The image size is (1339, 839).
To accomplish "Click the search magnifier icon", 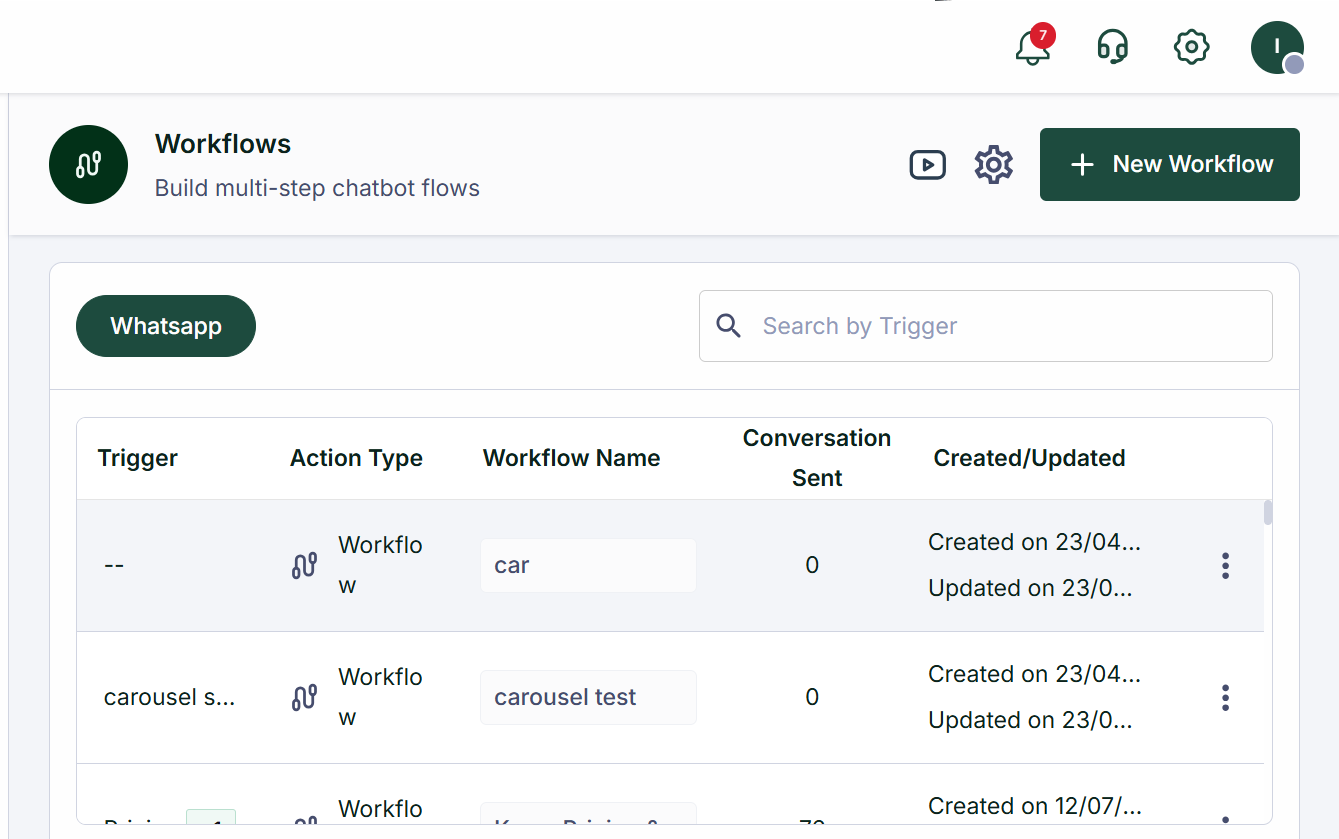I will click(729, 326).
